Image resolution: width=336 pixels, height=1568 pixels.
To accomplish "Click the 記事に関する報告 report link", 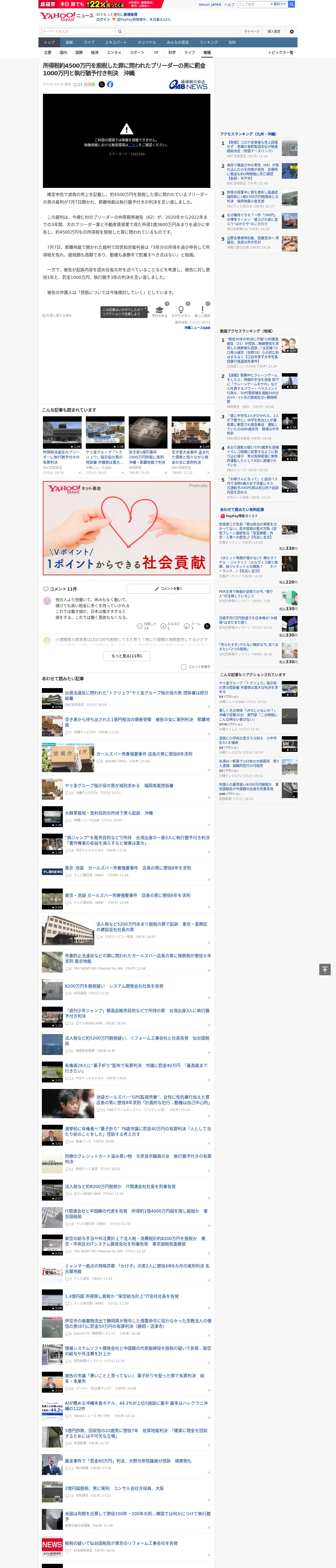I will tap(57, 315).
